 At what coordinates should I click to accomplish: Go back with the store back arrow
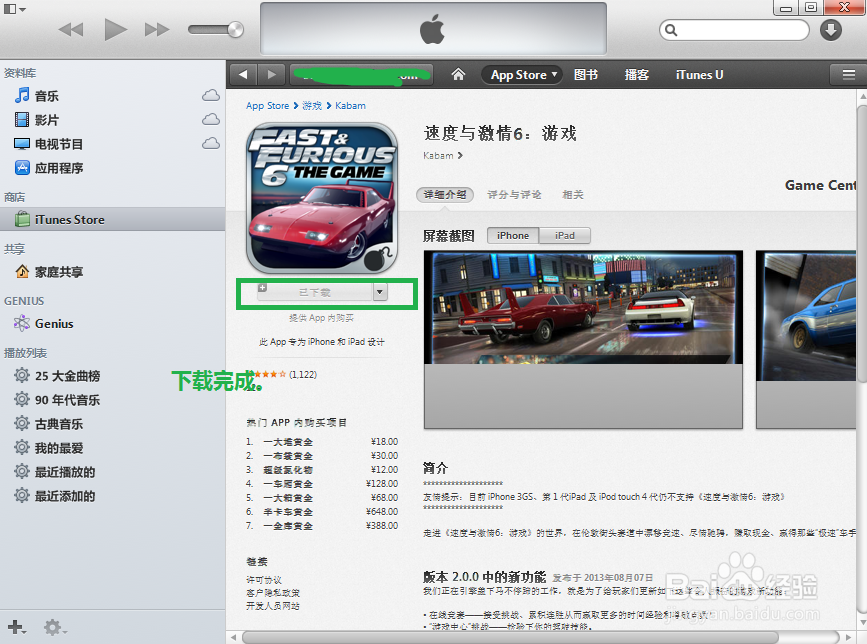point(243,75)
